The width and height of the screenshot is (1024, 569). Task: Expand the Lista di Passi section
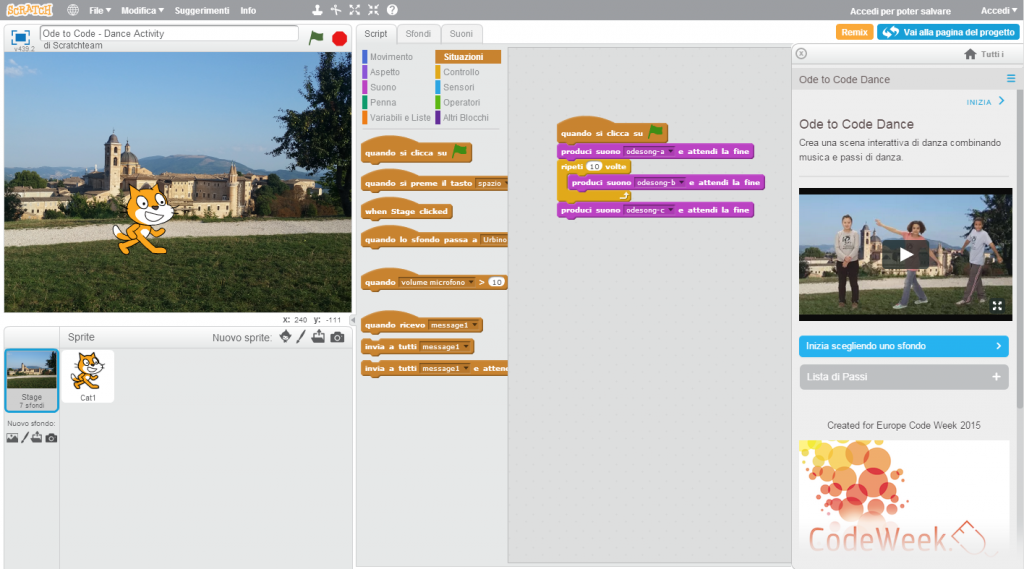[903, 377]
